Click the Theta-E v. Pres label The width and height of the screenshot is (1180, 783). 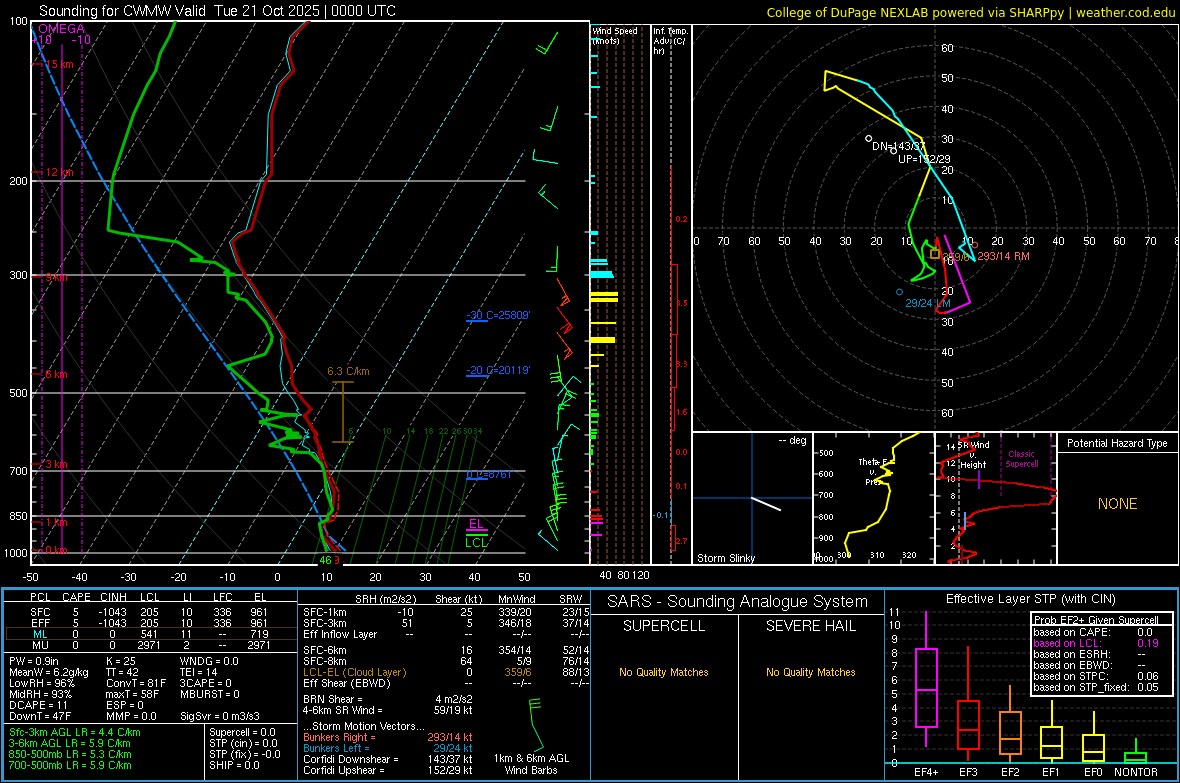click(x=874, y=471)
